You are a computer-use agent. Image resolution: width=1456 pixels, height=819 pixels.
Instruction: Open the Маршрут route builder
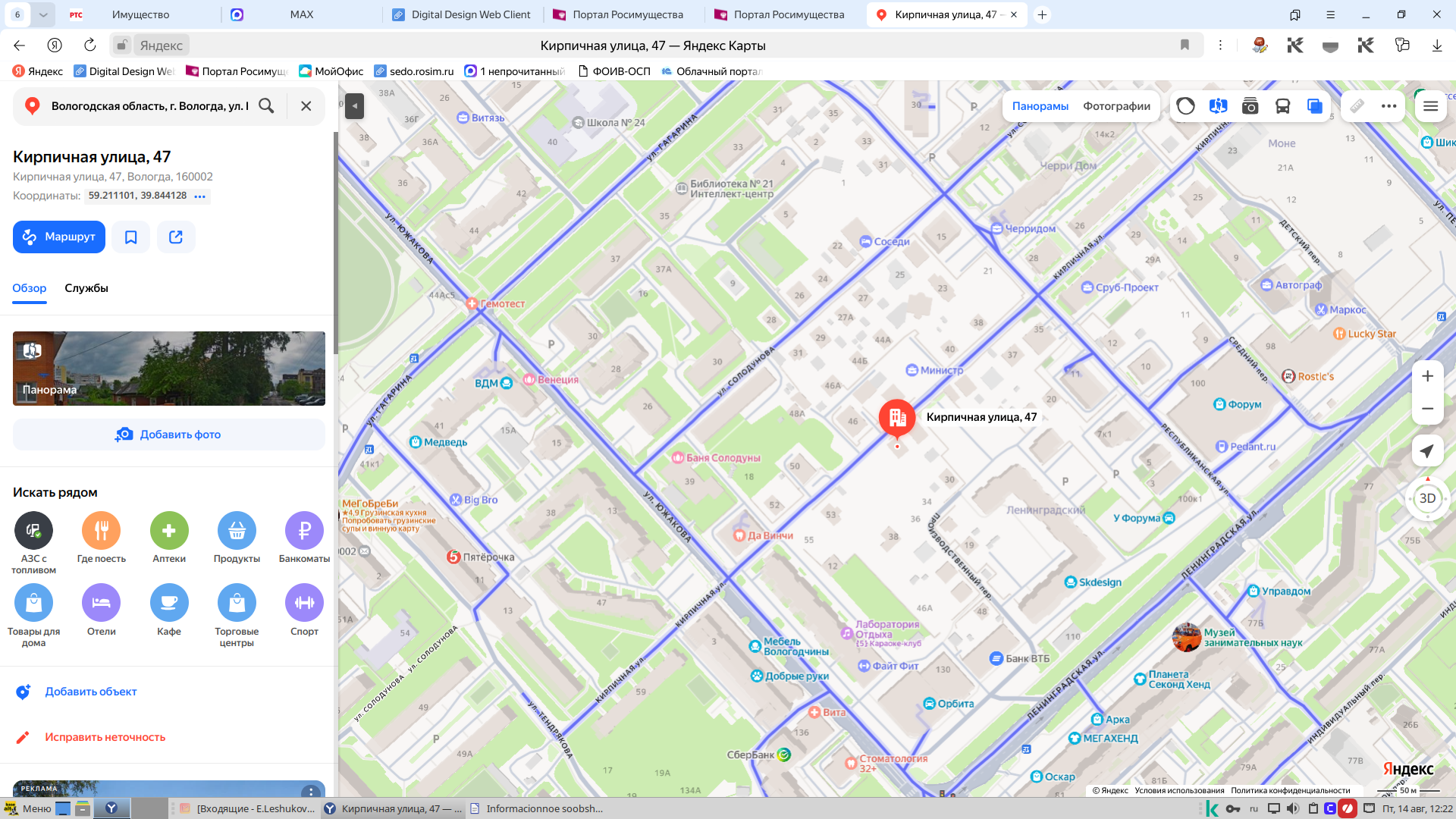click(x=59, y=237)
